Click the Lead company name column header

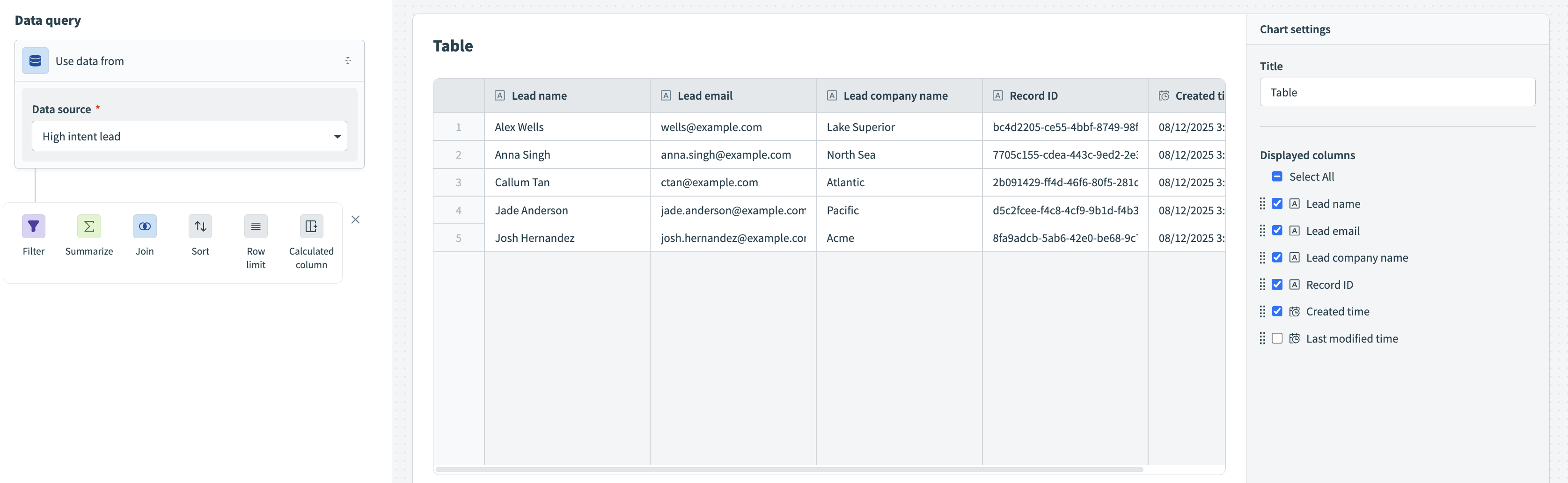[895, 95]
